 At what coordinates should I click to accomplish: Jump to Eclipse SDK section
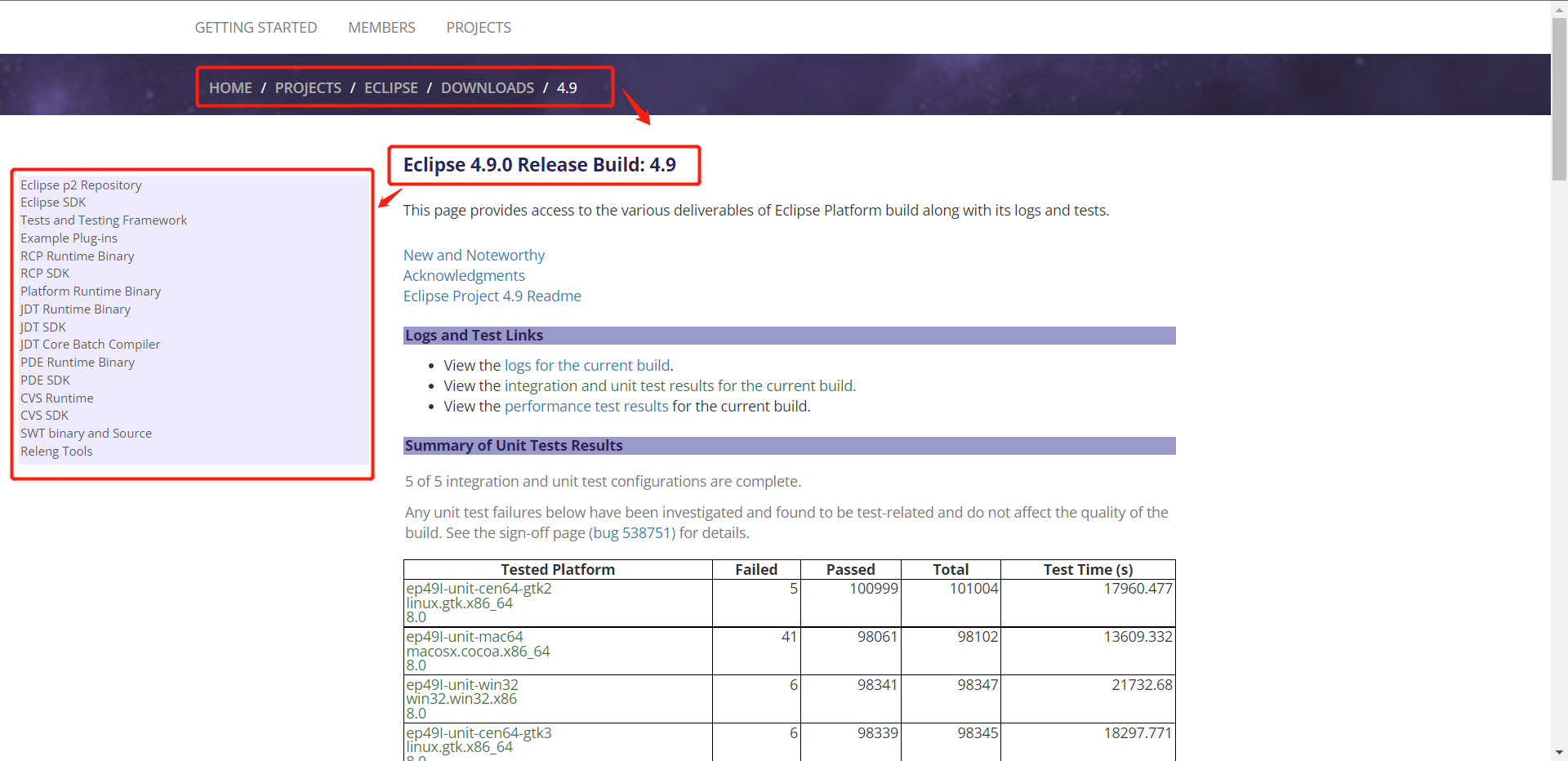pos(53,202)
